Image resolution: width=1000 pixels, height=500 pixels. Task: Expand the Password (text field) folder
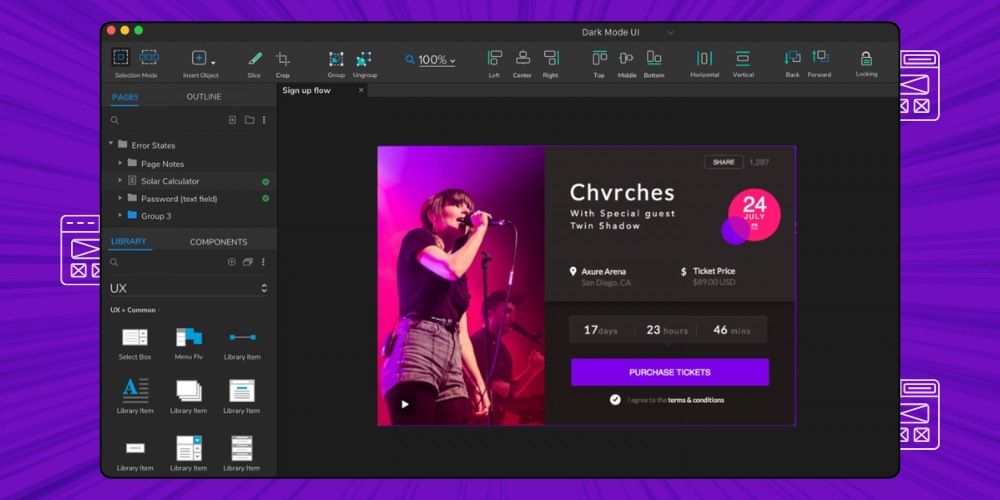pyautogui.click(x=120, y=198)
